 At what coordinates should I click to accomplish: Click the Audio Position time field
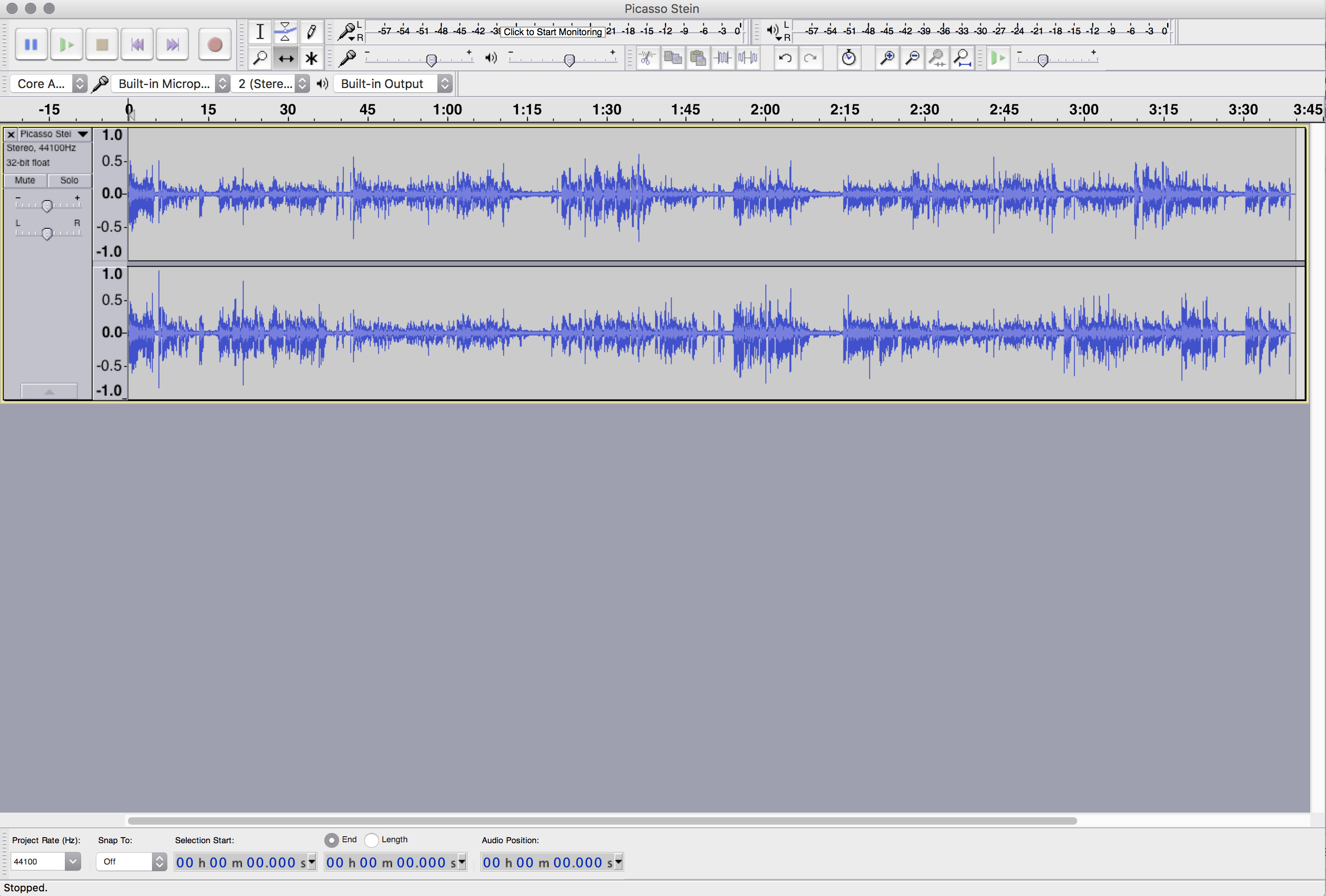point(552,862)
